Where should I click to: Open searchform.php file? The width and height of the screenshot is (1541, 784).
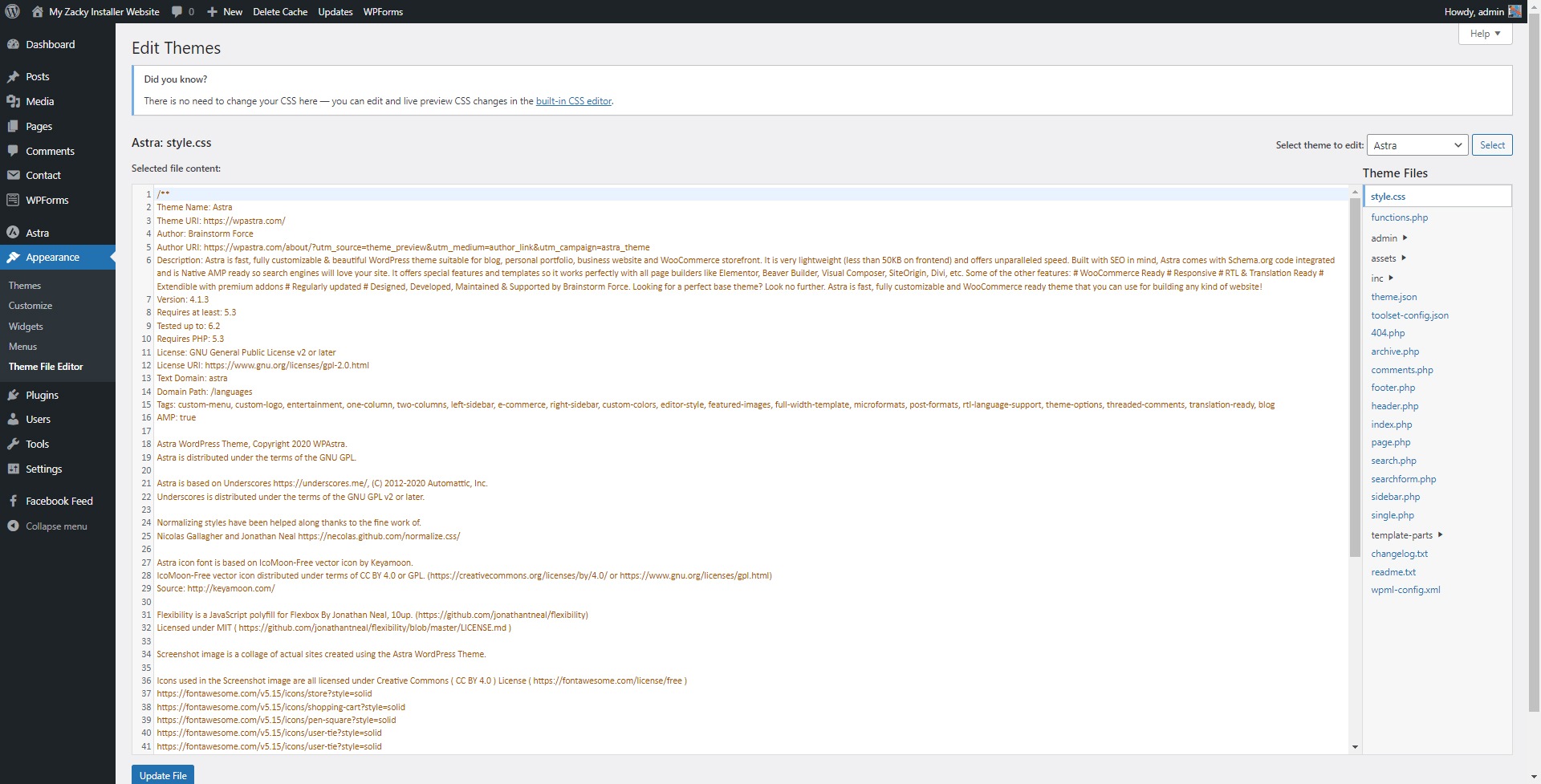coord(1403,479)
